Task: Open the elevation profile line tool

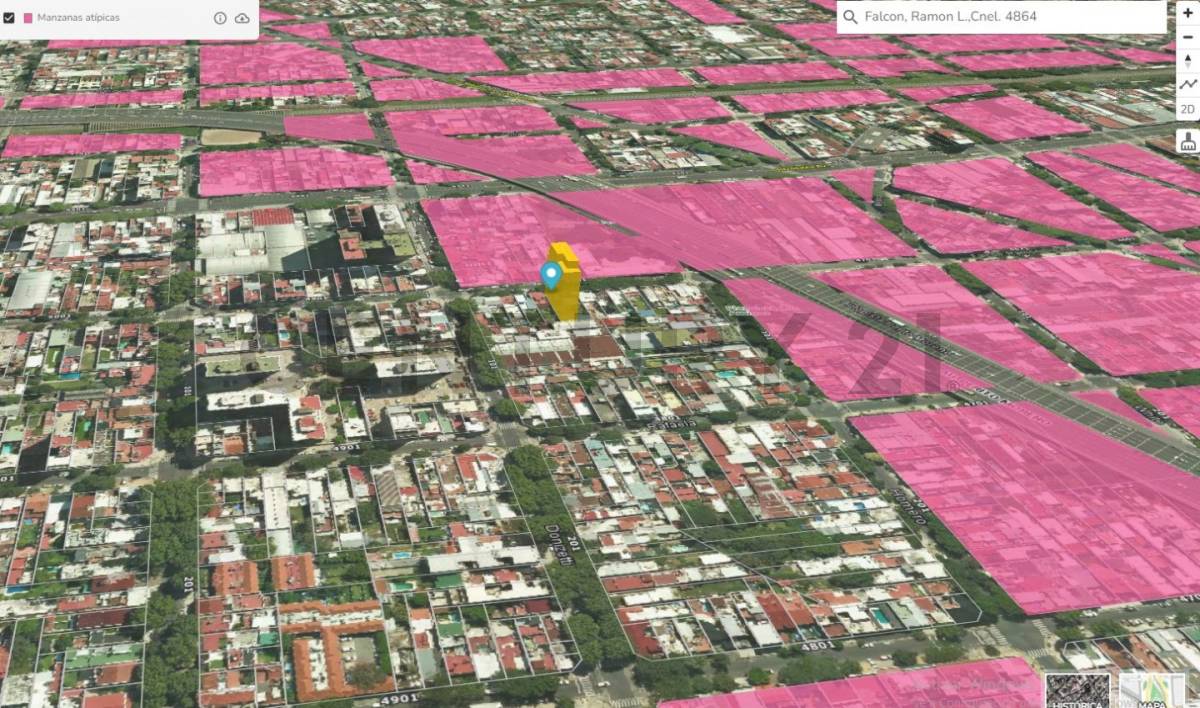Action: point(1187,85)
